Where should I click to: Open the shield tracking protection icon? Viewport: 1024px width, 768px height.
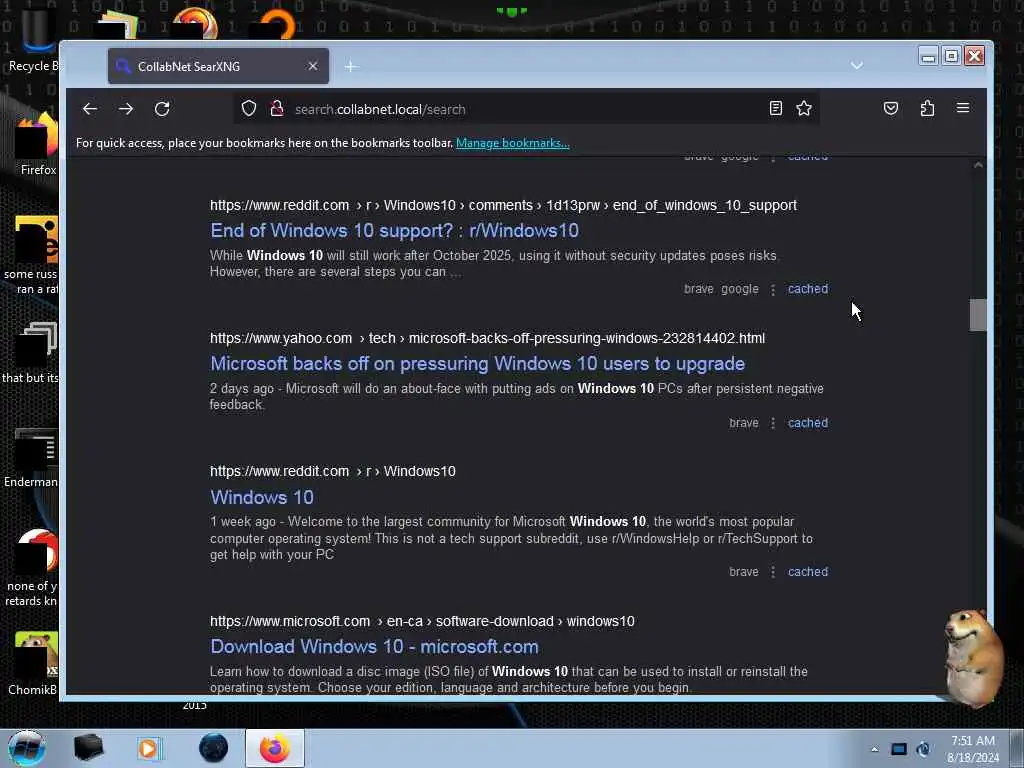coord(249,108)
